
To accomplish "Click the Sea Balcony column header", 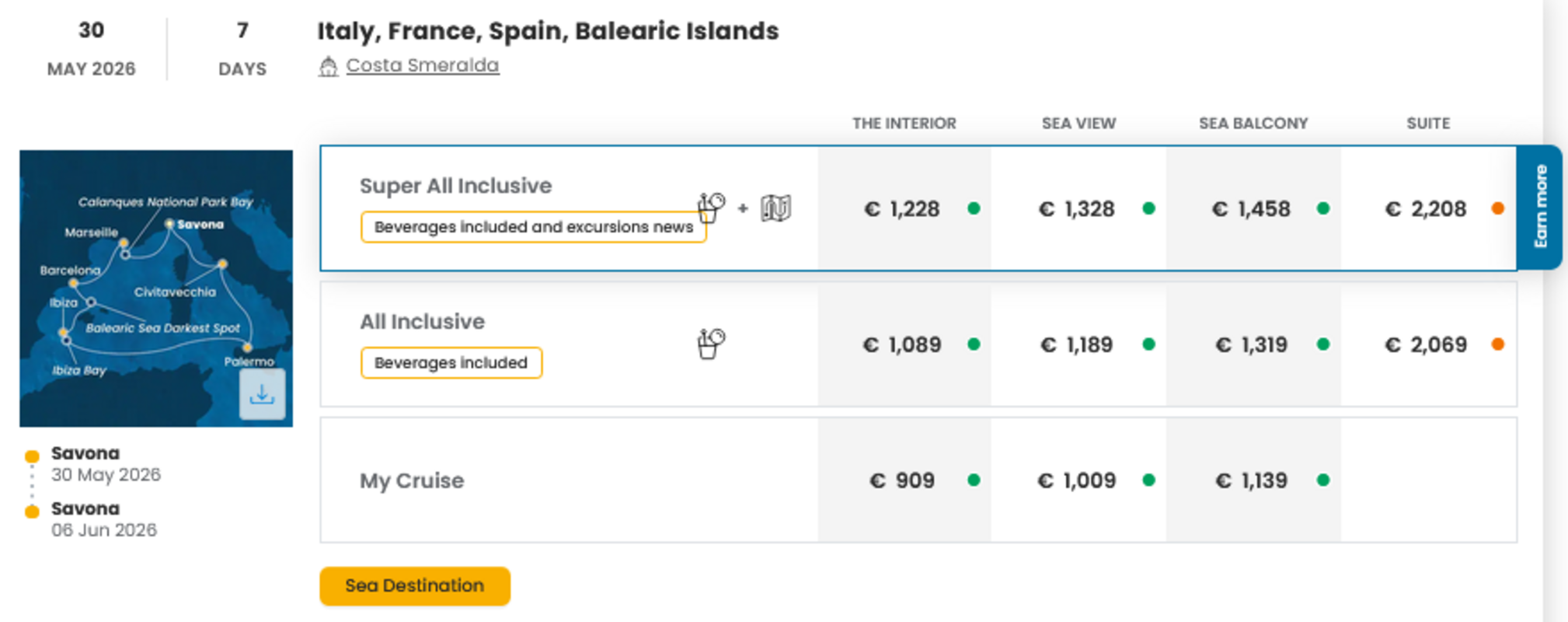I will pyautogui.click(x=1253, y=123).
